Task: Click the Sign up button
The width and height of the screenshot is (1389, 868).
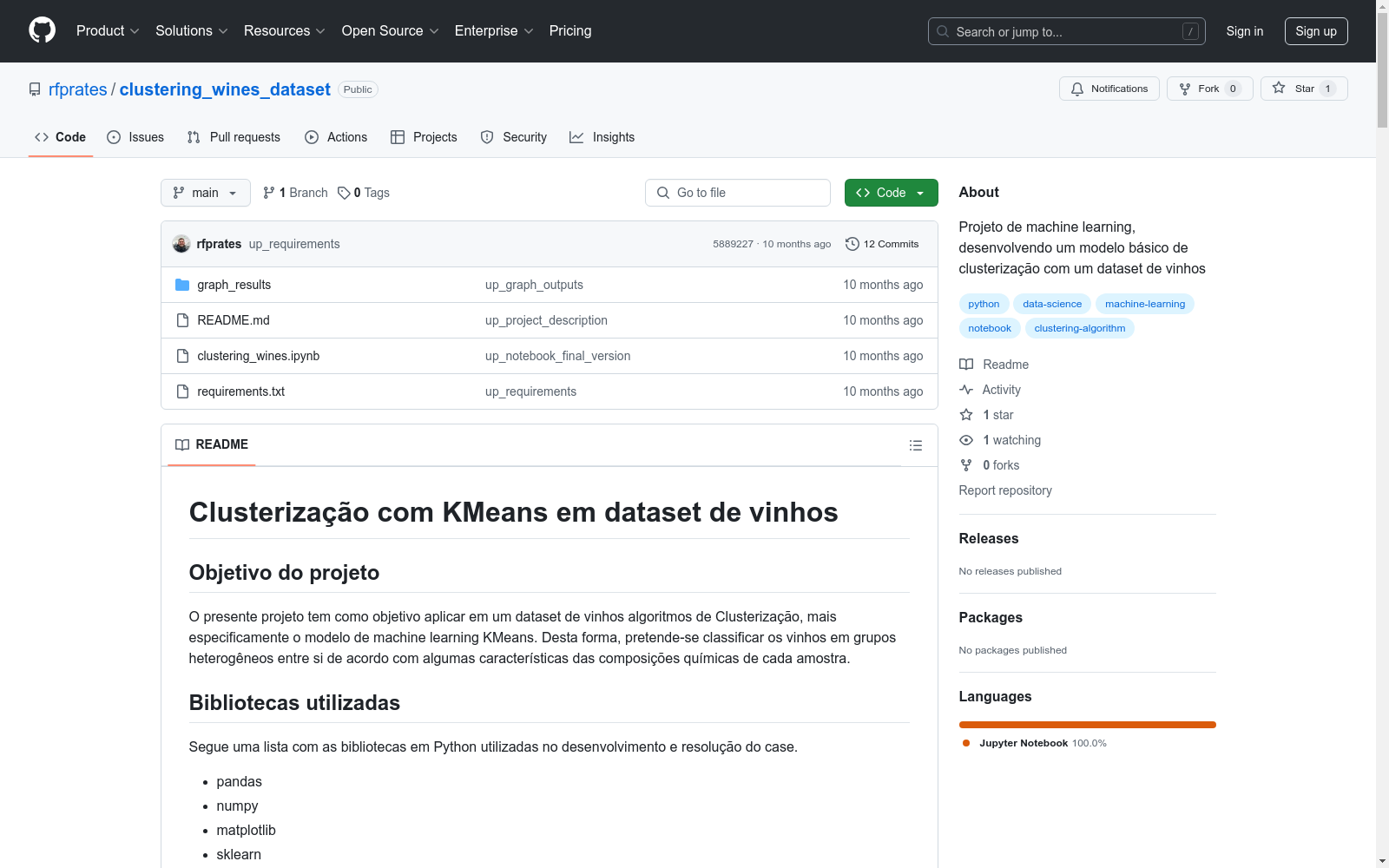Action: tap(1316, 31)
